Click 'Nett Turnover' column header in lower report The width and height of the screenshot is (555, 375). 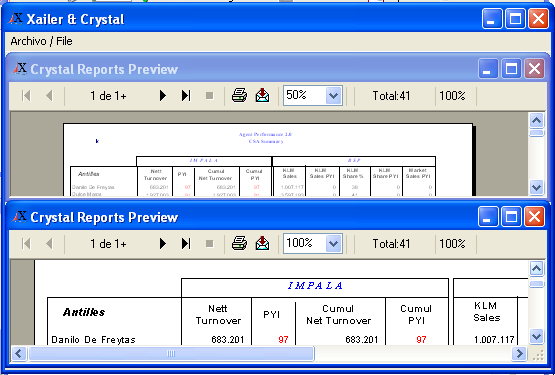(218, 315)
